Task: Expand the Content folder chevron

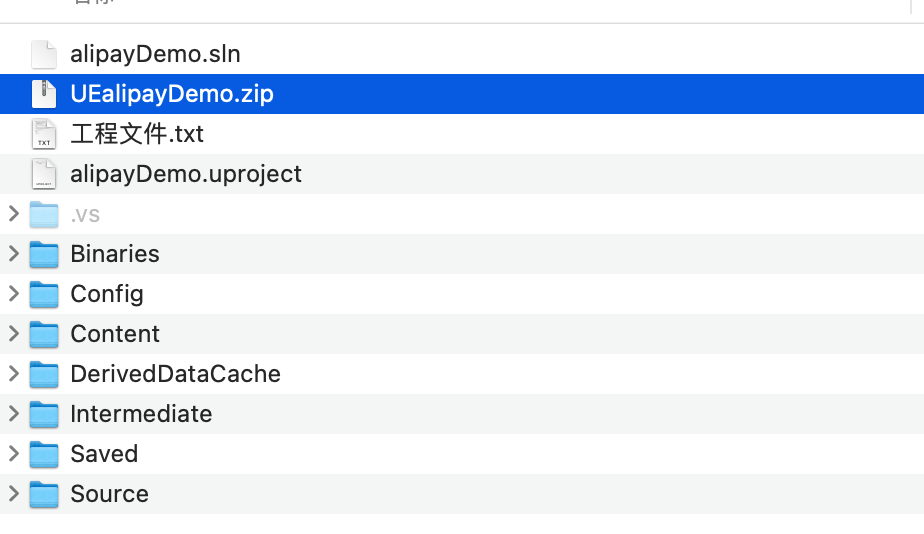Action: point(14,334)
